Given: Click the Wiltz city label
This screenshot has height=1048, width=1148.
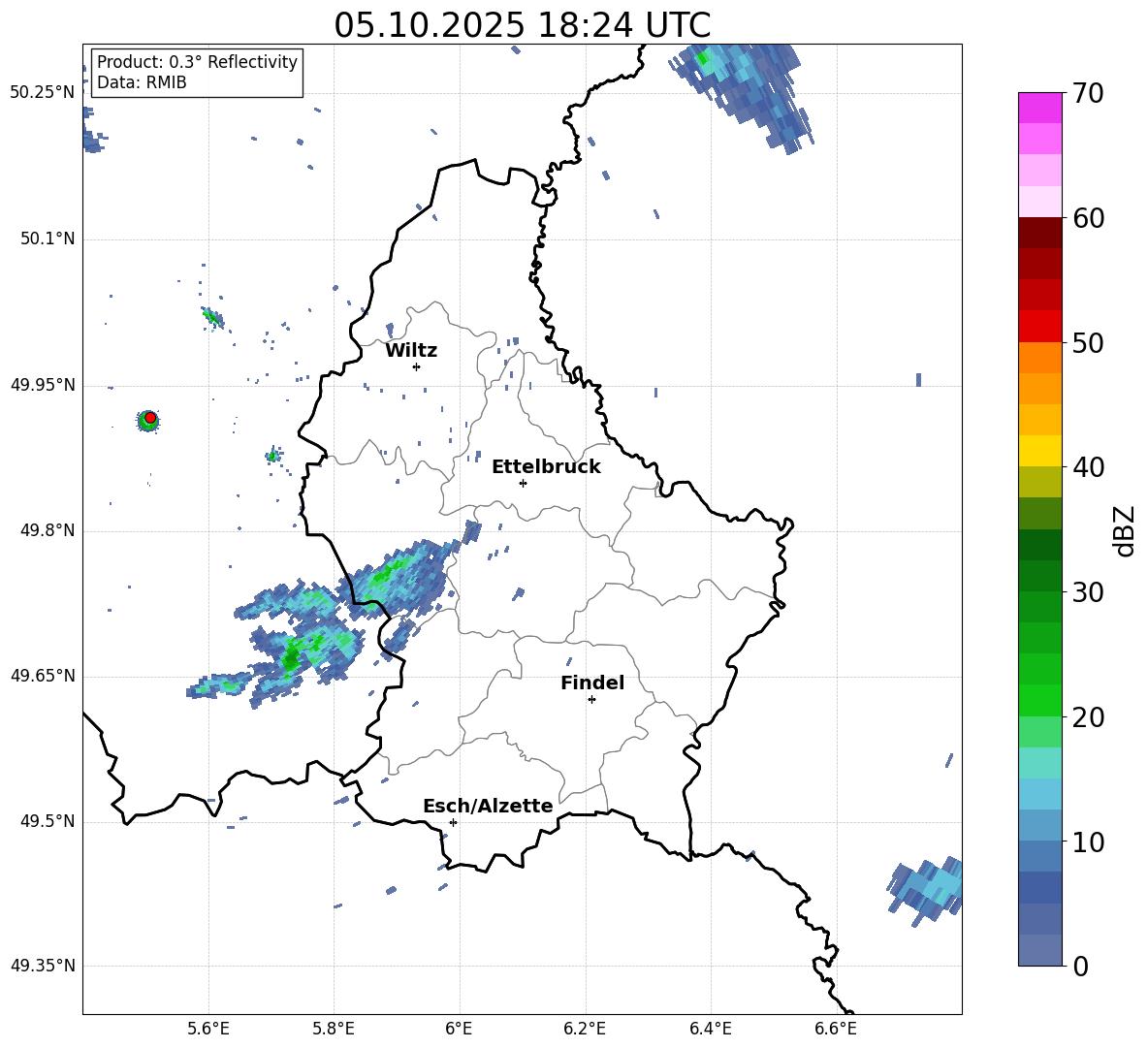Looking at the screenshot, I should (x=411, y=351).
